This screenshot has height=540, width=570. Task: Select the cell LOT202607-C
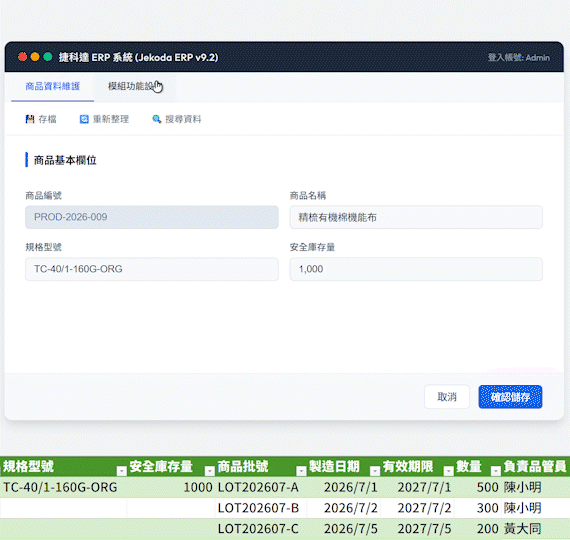[261, 529]
